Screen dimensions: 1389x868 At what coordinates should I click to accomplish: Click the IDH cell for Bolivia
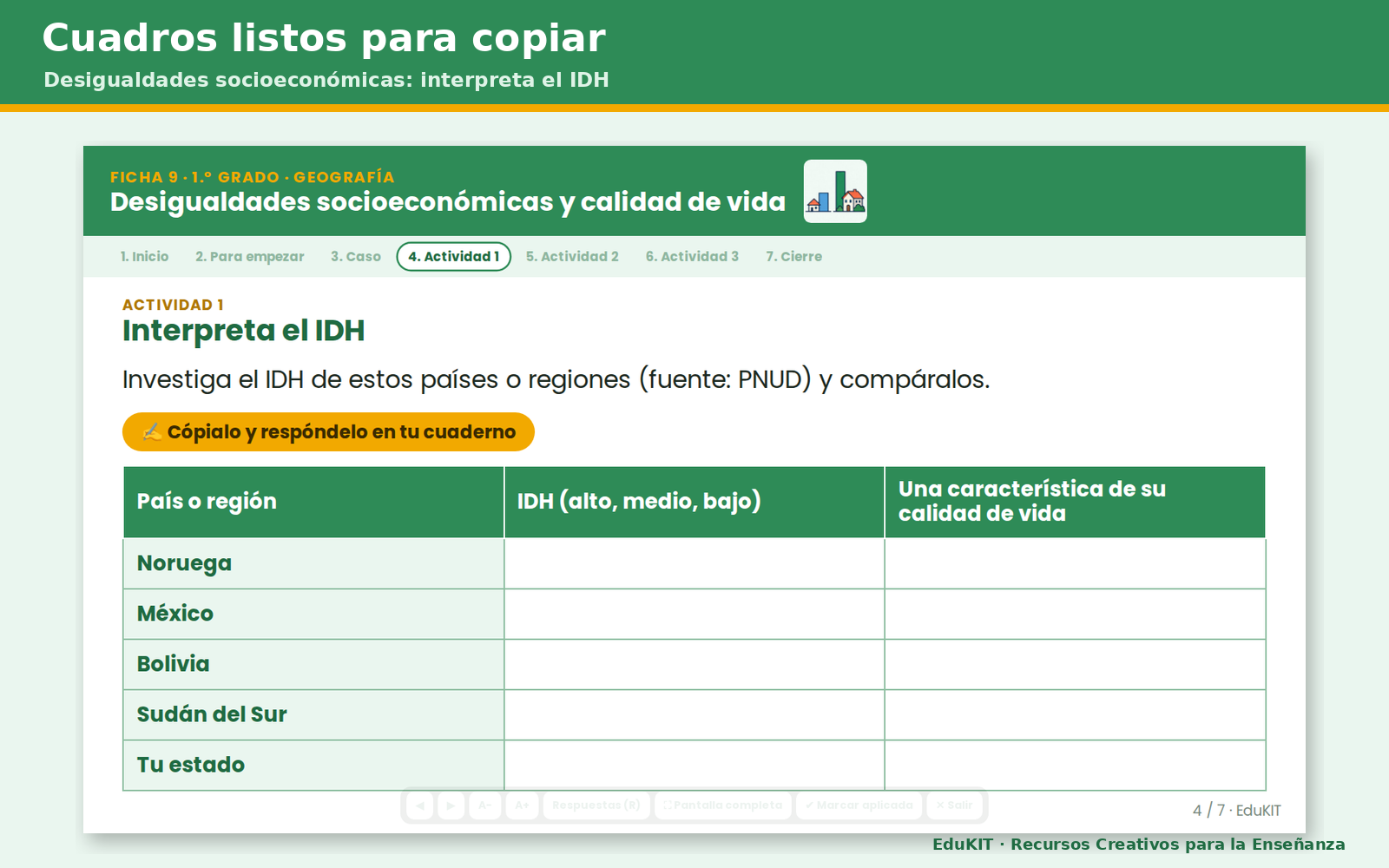click(x=694, y=665)
